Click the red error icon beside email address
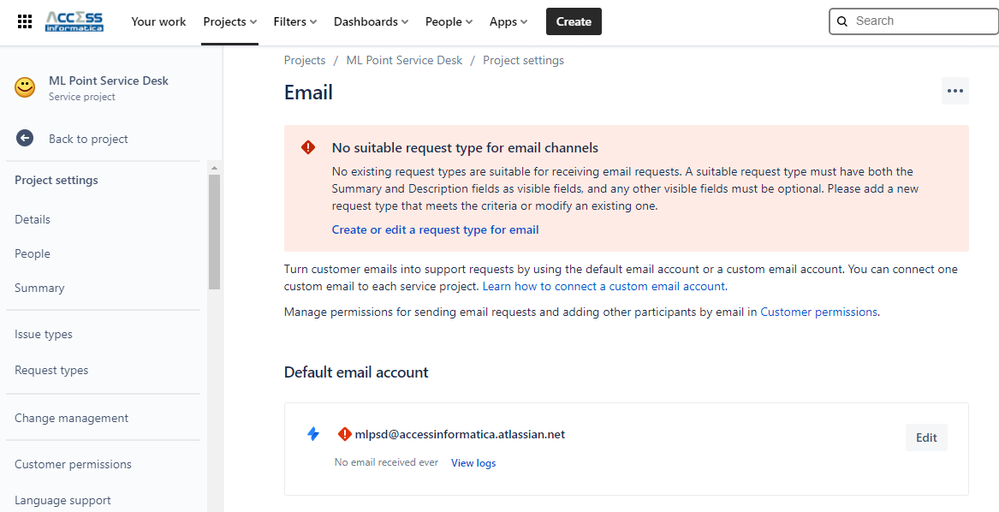Screen dimensions: 999x512 tap(345, 434)
